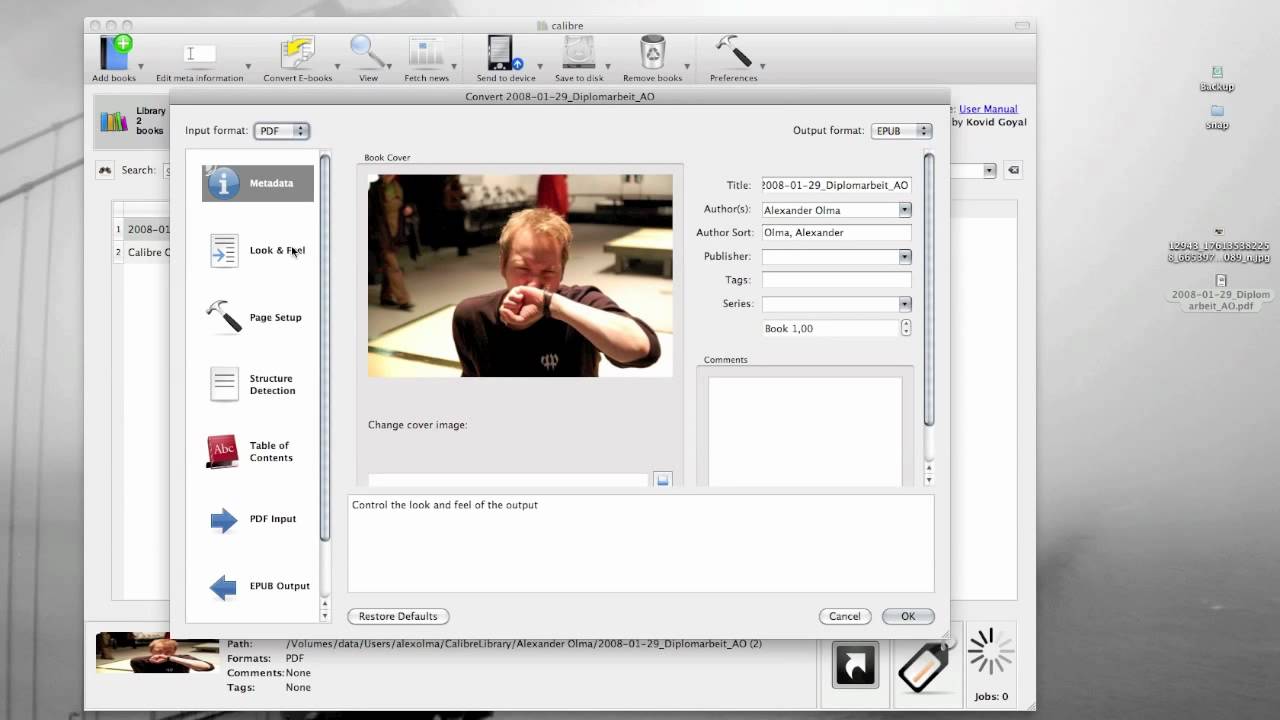Click the View magnifier toolbar icon

pyautogui.click(x=367, y=52)
